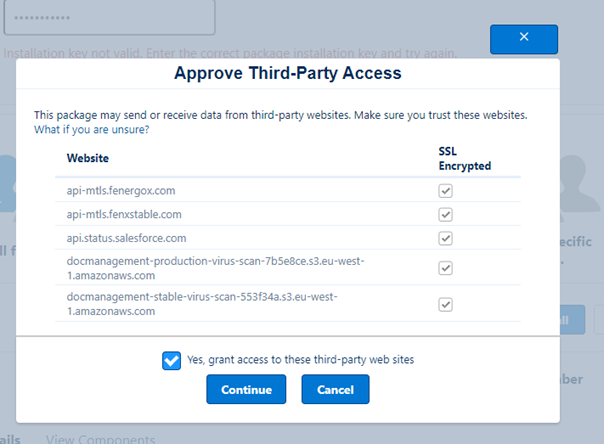Viewport: 604px width, 444px height.
Task: Toggle SSL checkbox for docmanagement-production-virus-scan row
Action: pyautogui.click(x=445, y=268)
